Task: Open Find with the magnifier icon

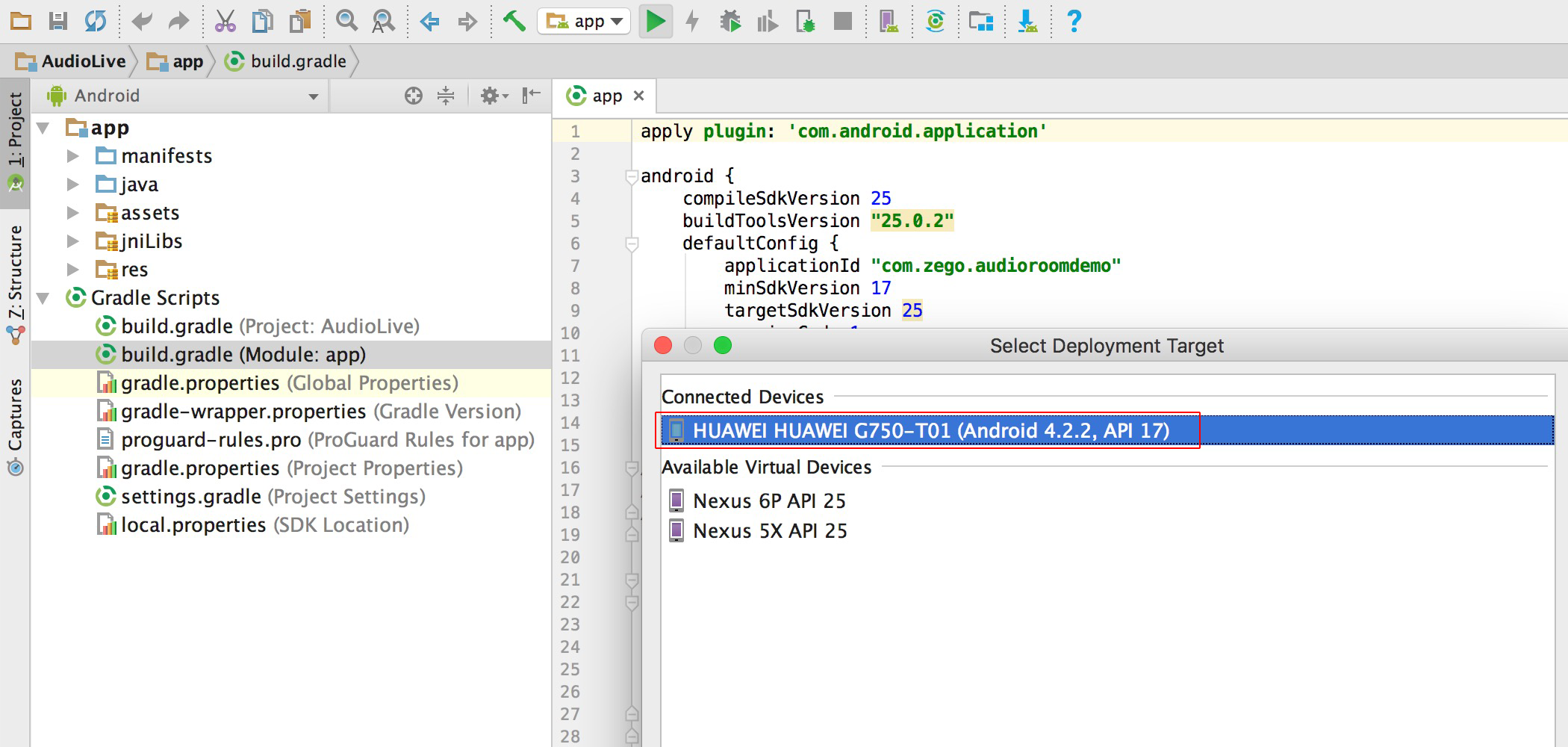Action: (x=346, y=21)
